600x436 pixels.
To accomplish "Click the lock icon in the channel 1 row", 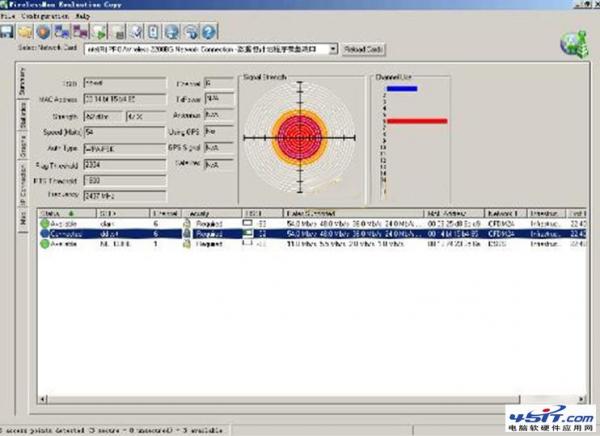I will pos(187,243).
